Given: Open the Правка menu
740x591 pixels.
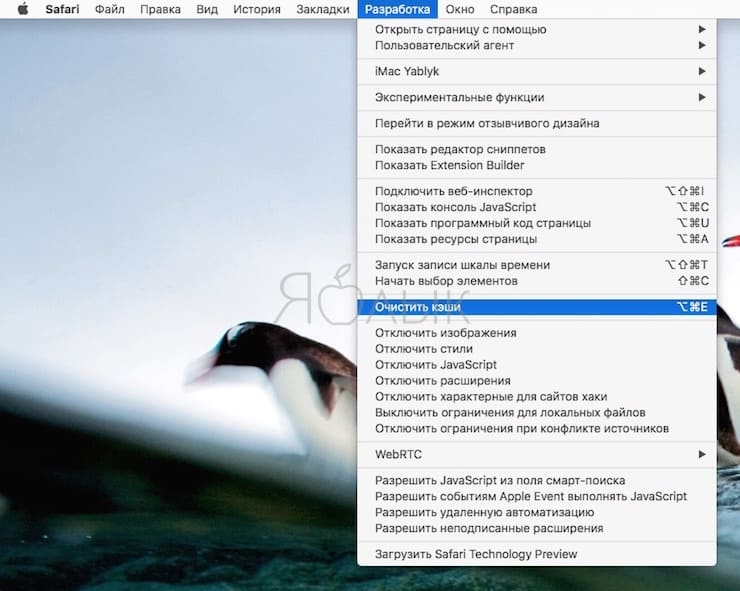Looking at the screenshot, I should tap(160, 9).
